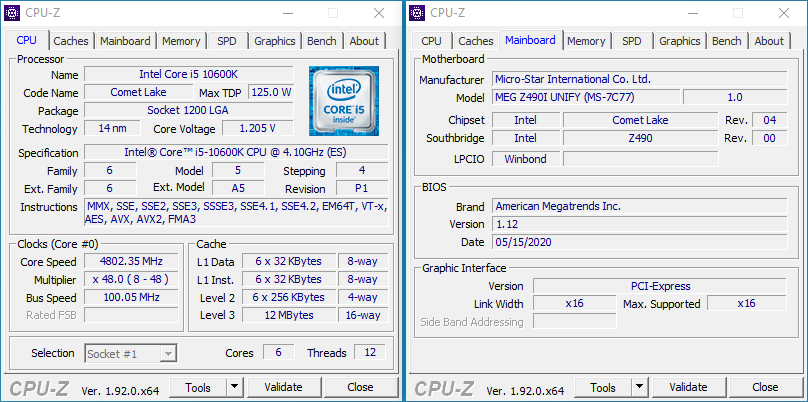Click the processor Name field
This screenshot has width=808, height=402.
188,75
